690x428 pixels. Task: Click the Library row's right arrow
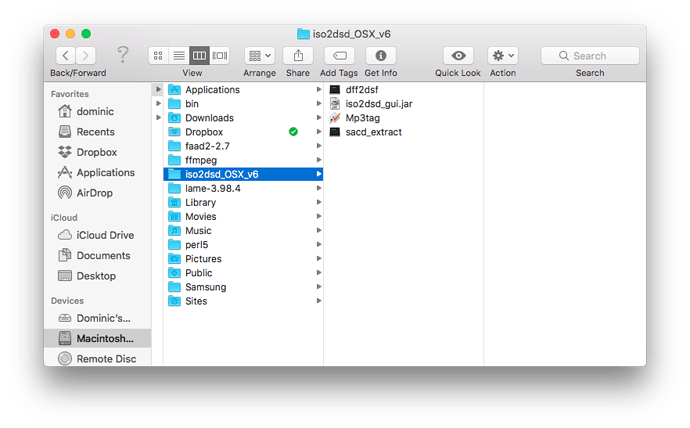click(x=319, y=202)
